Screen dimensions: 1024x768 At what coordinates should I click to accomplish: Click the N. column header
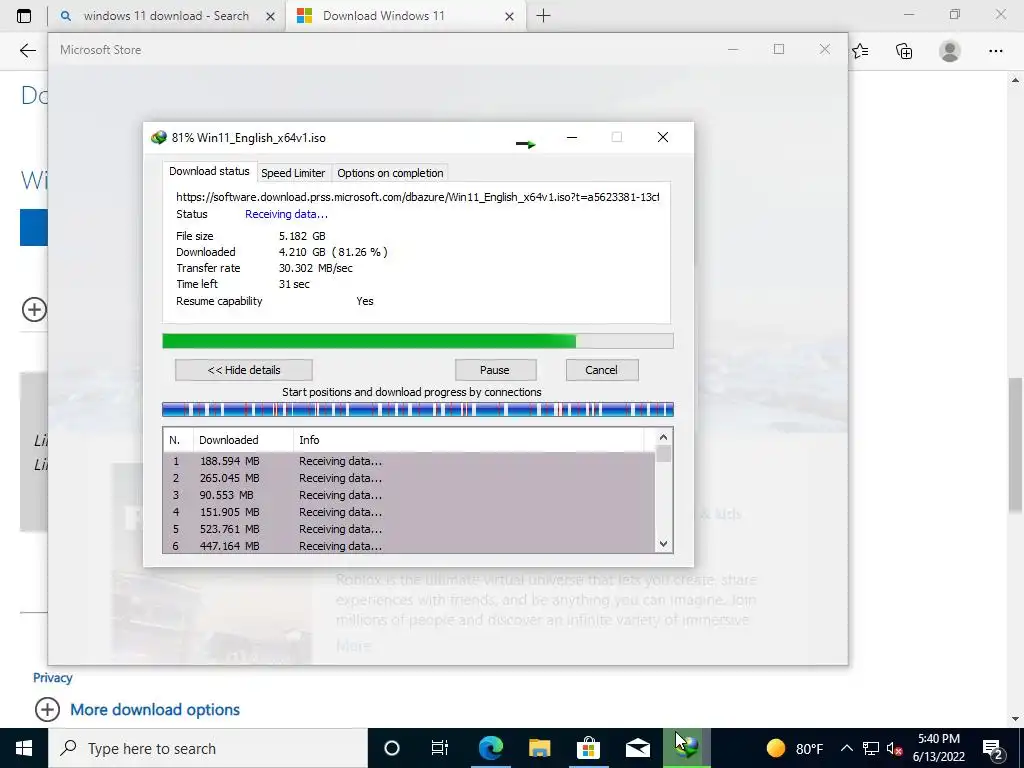click(178, 440)
